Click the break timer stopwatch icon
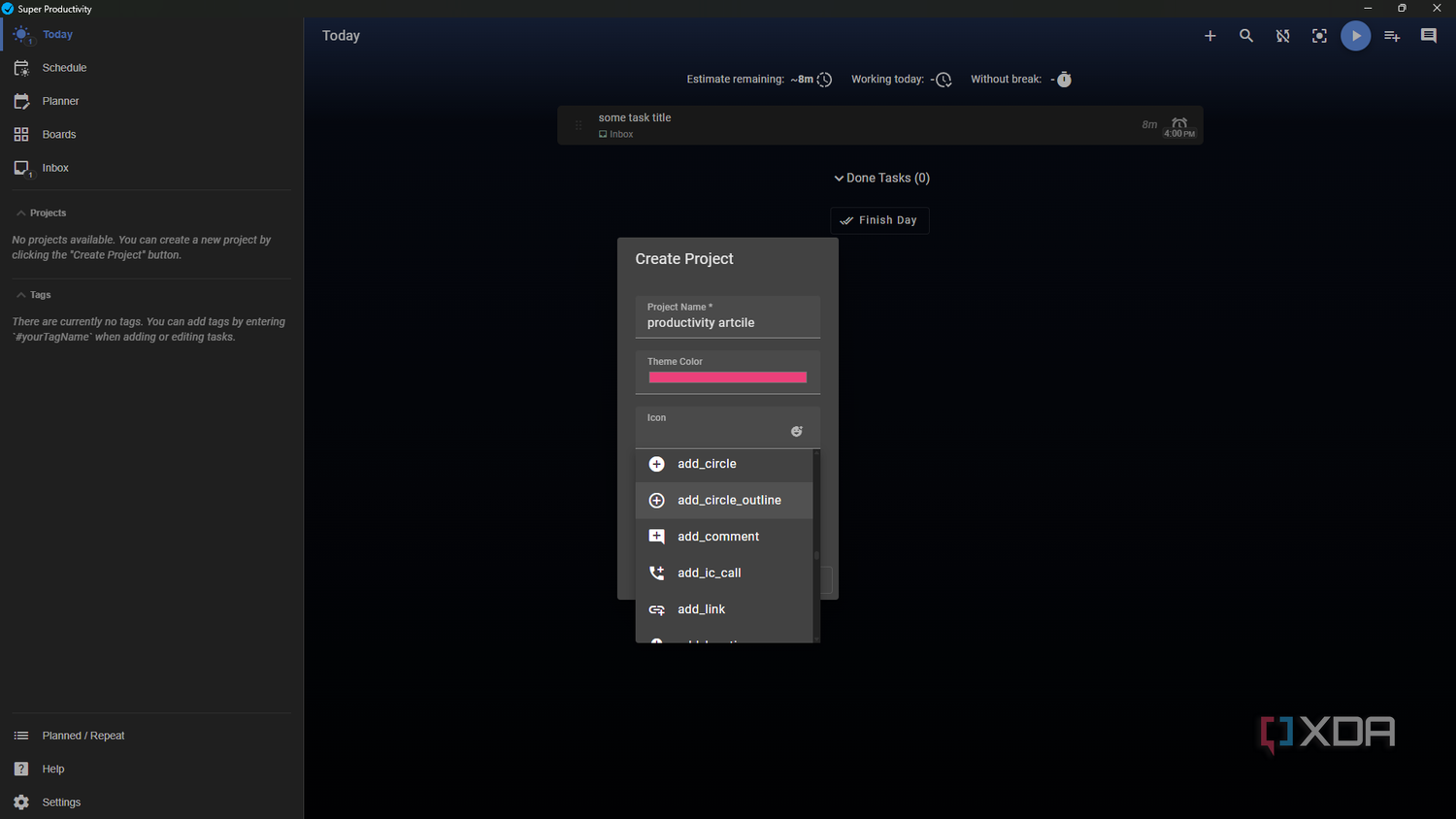The width and height of the screenshot is (1456, 819). click(1064, 80)
